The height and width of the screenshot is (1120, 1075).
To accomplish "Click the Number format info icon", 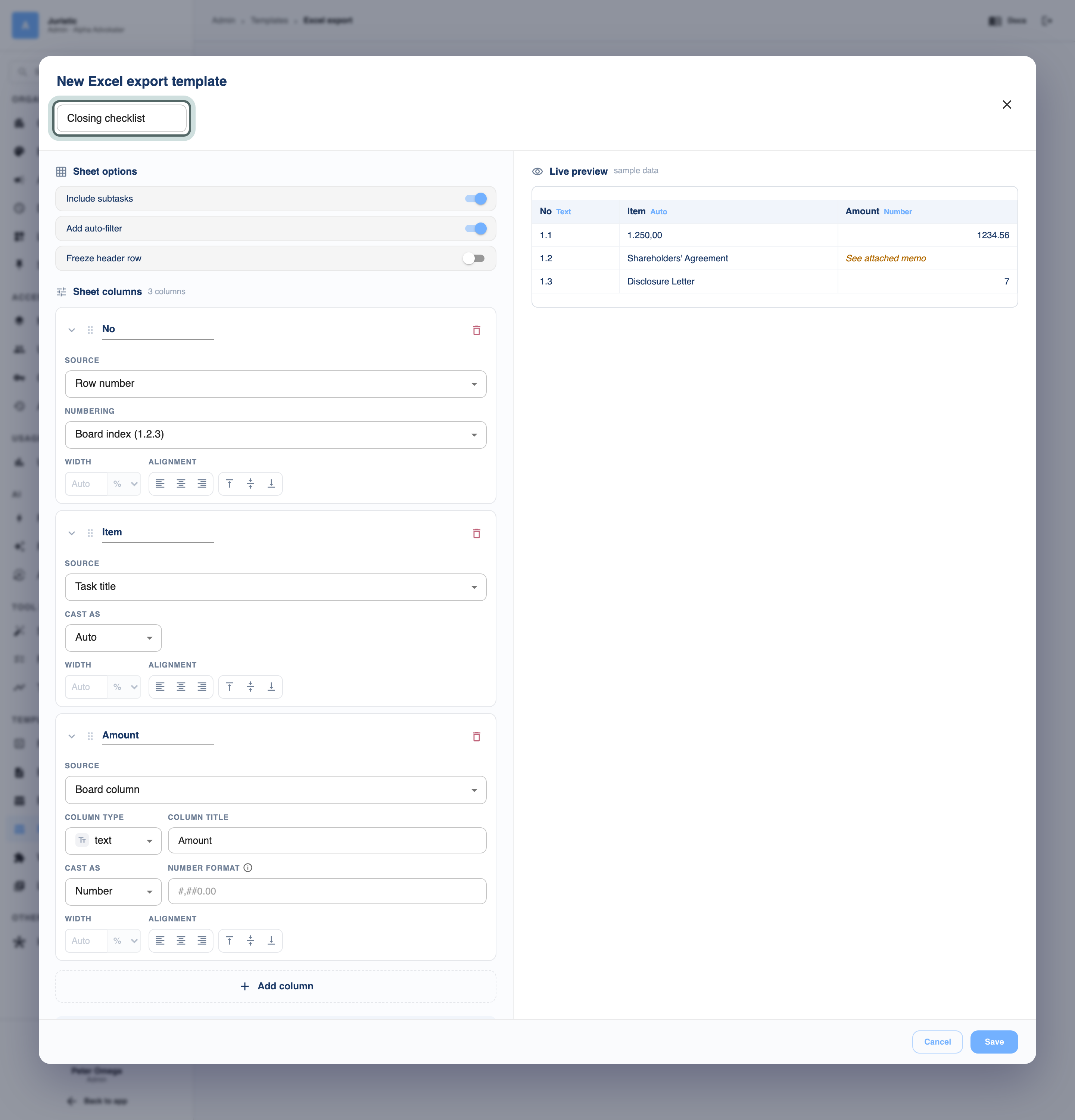I will tap(248, 867).
